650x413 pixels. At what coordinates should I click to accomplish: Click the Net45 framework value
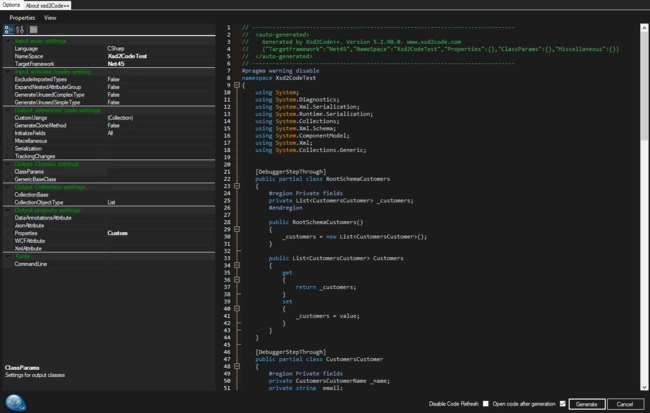click(x=116, y=64)
